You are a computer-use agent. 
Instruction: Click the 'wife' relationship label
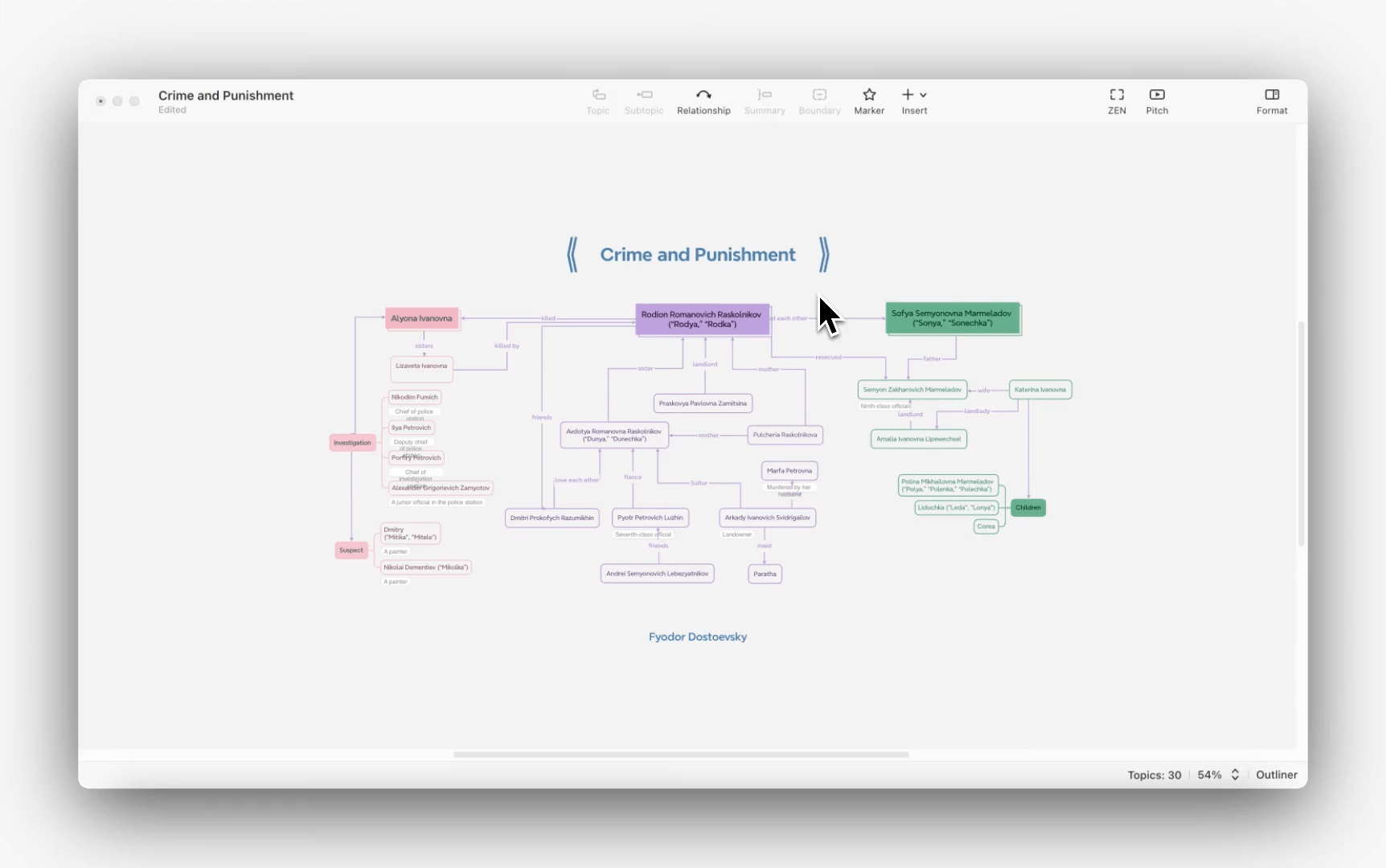click(984, 391)
